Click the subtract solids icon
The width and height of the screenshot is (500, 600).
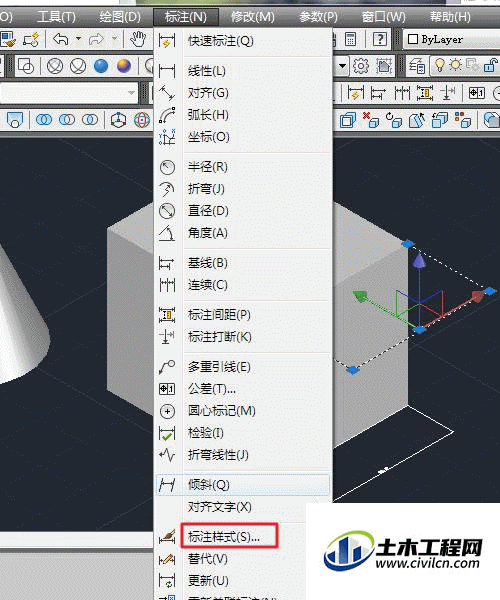tap(67, 120)
